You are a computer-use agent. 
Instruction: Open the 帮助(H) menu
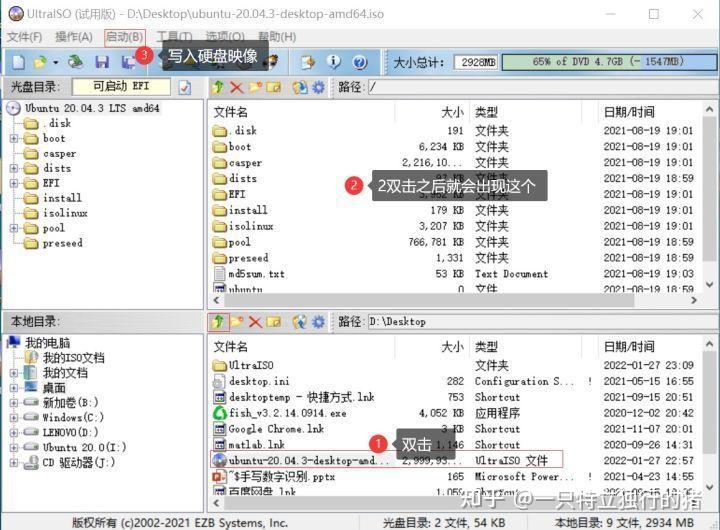coord(277,37)
